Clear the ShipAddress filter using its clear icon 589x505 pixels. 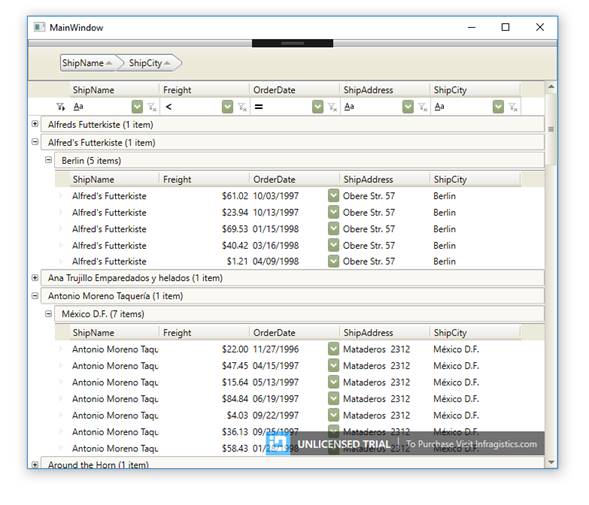(x=423, y=107)
